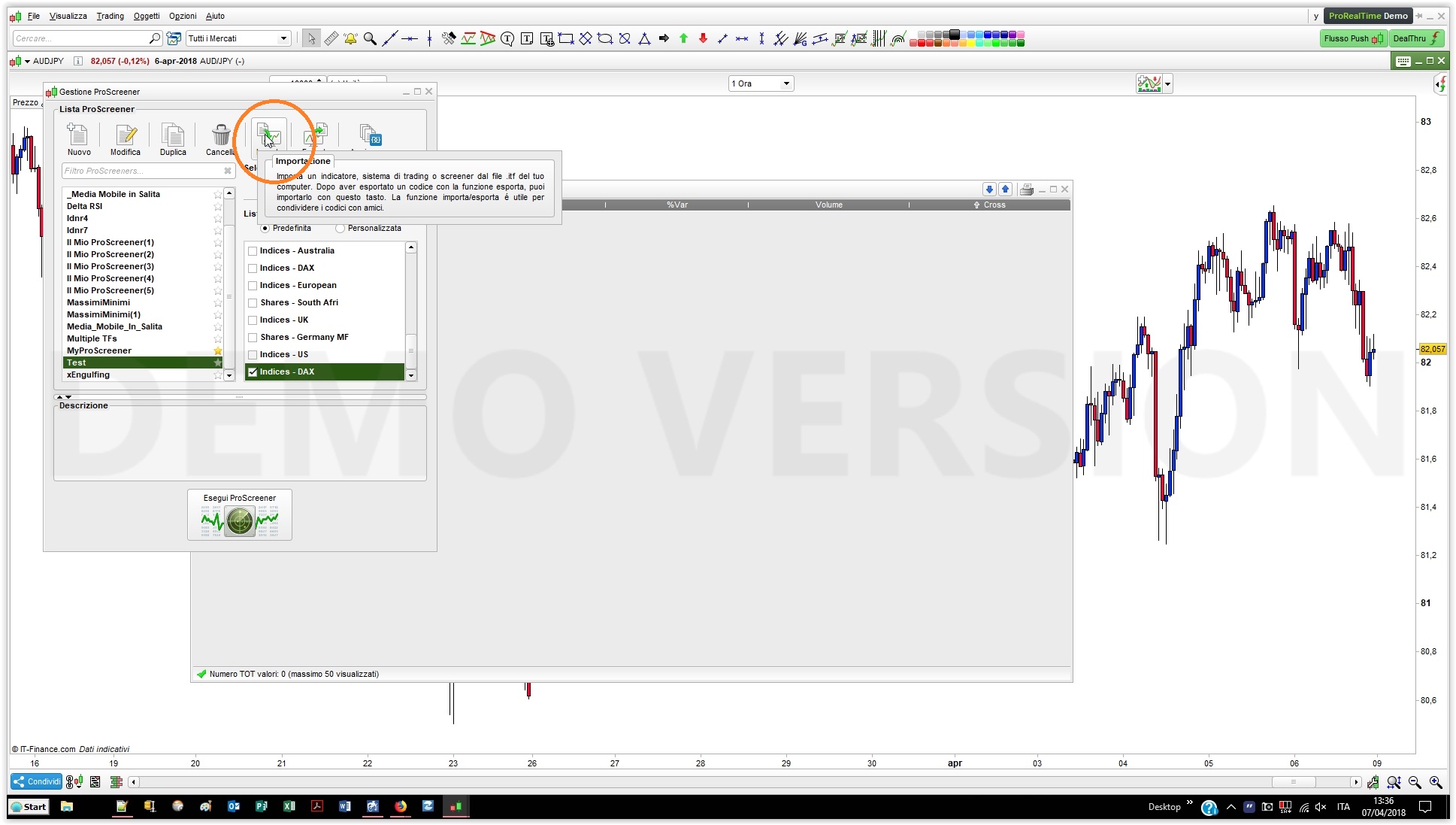Viewport: 1456px width, 825px height.
Task: Pick the red color swatch in toolbar
Action: pyautogui.click(x=922, y=43)
